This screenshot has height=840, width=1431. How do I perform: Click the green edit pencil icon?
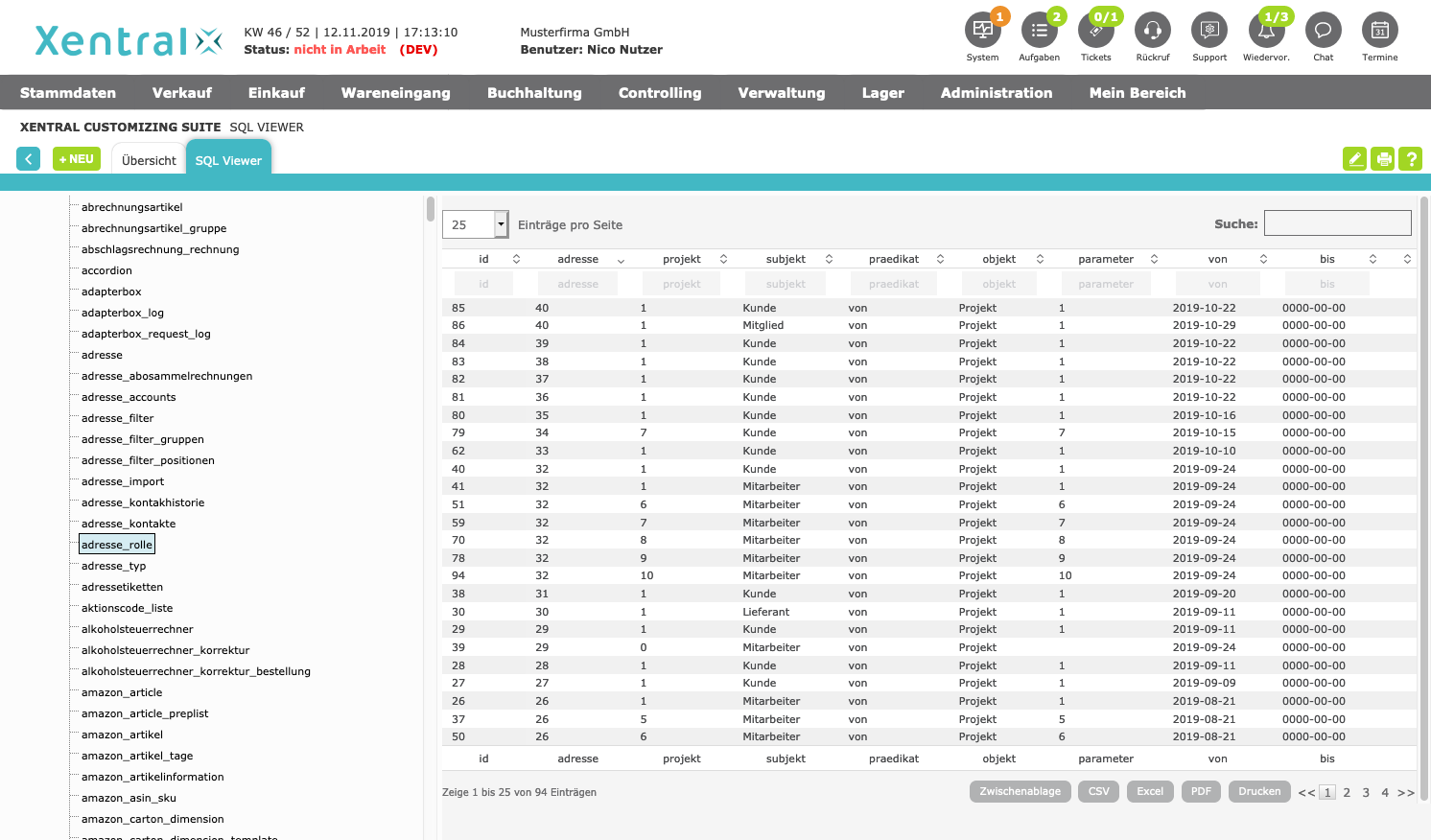coord(1354,159)
